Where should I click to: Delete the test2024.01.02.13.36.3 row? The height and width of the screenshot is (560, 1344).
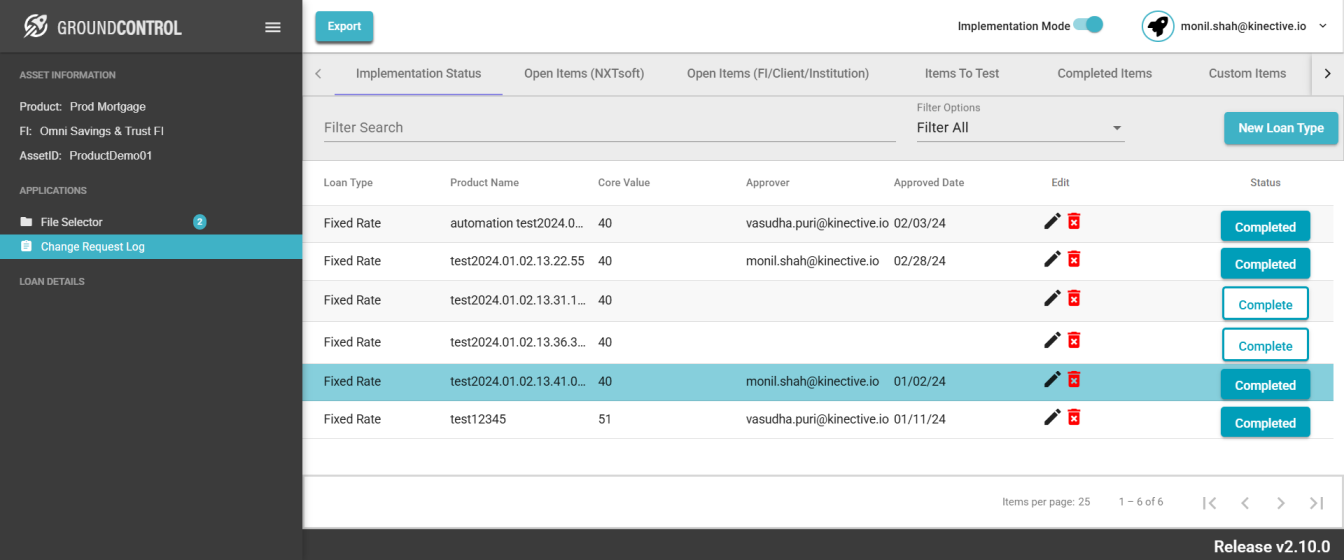click(1074, 340)
